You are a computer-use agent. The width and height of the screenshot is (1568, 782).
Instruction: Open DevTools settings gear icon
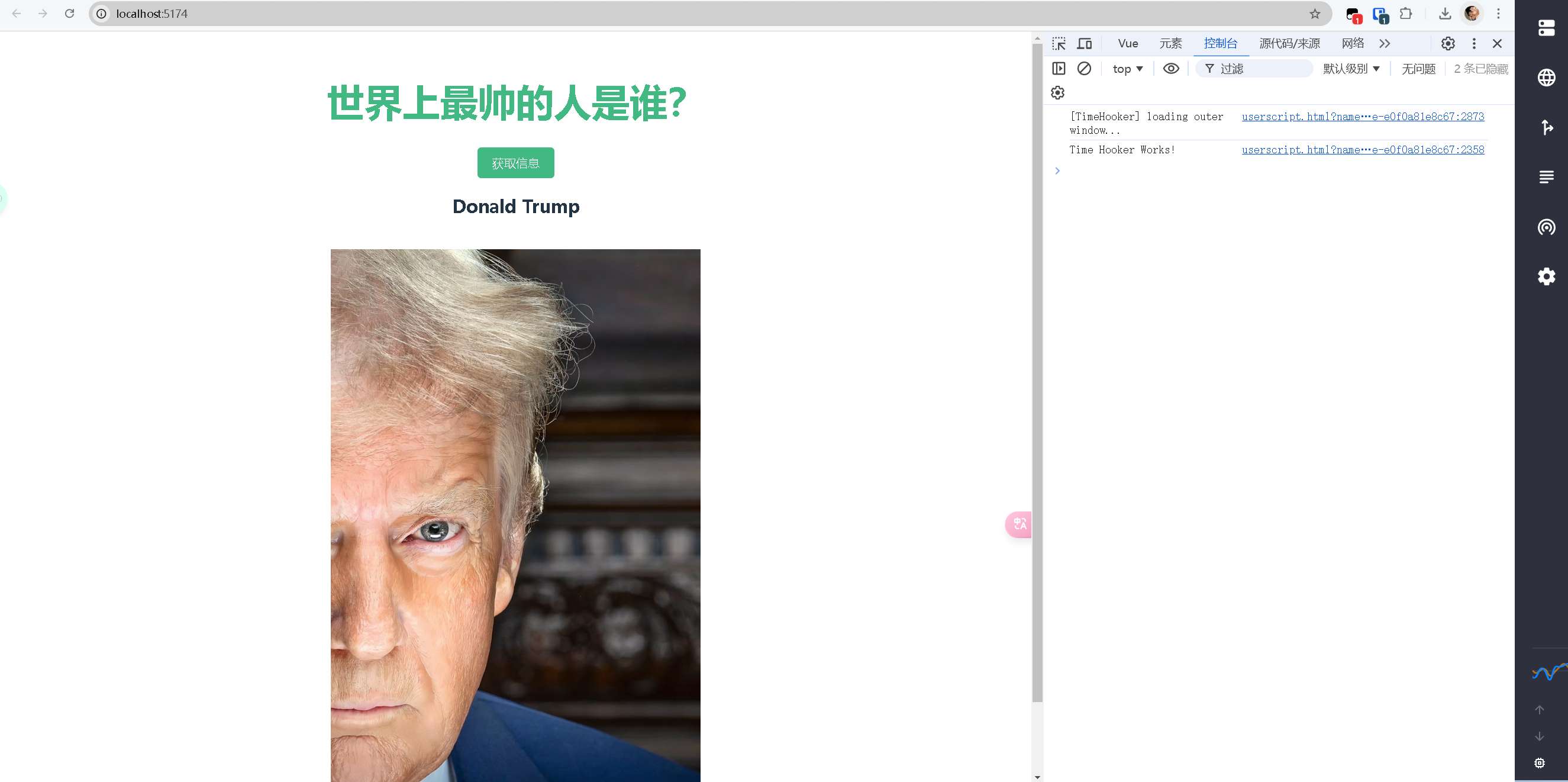[1447, 44]
